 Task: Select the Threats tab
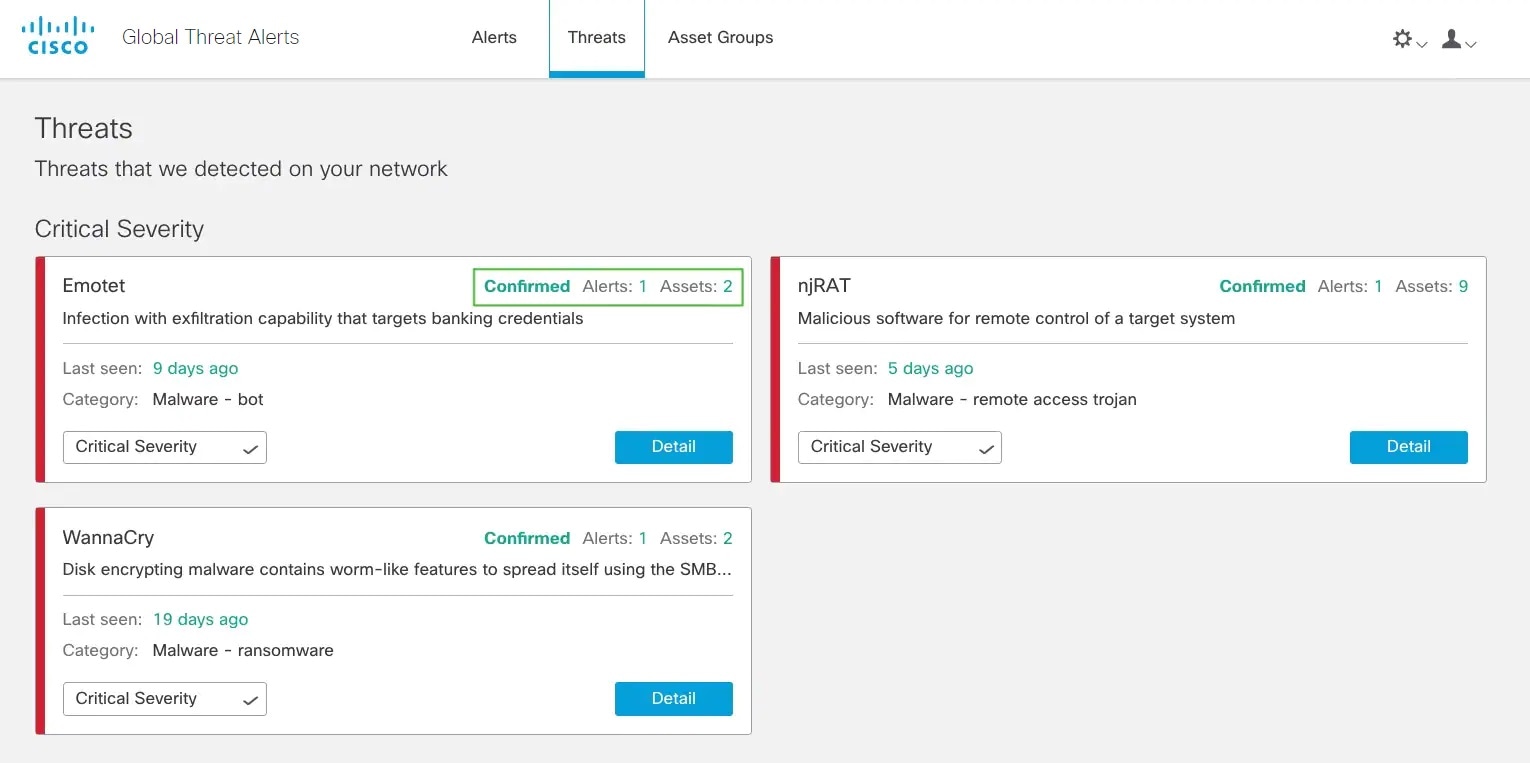[x=597, y=37]
